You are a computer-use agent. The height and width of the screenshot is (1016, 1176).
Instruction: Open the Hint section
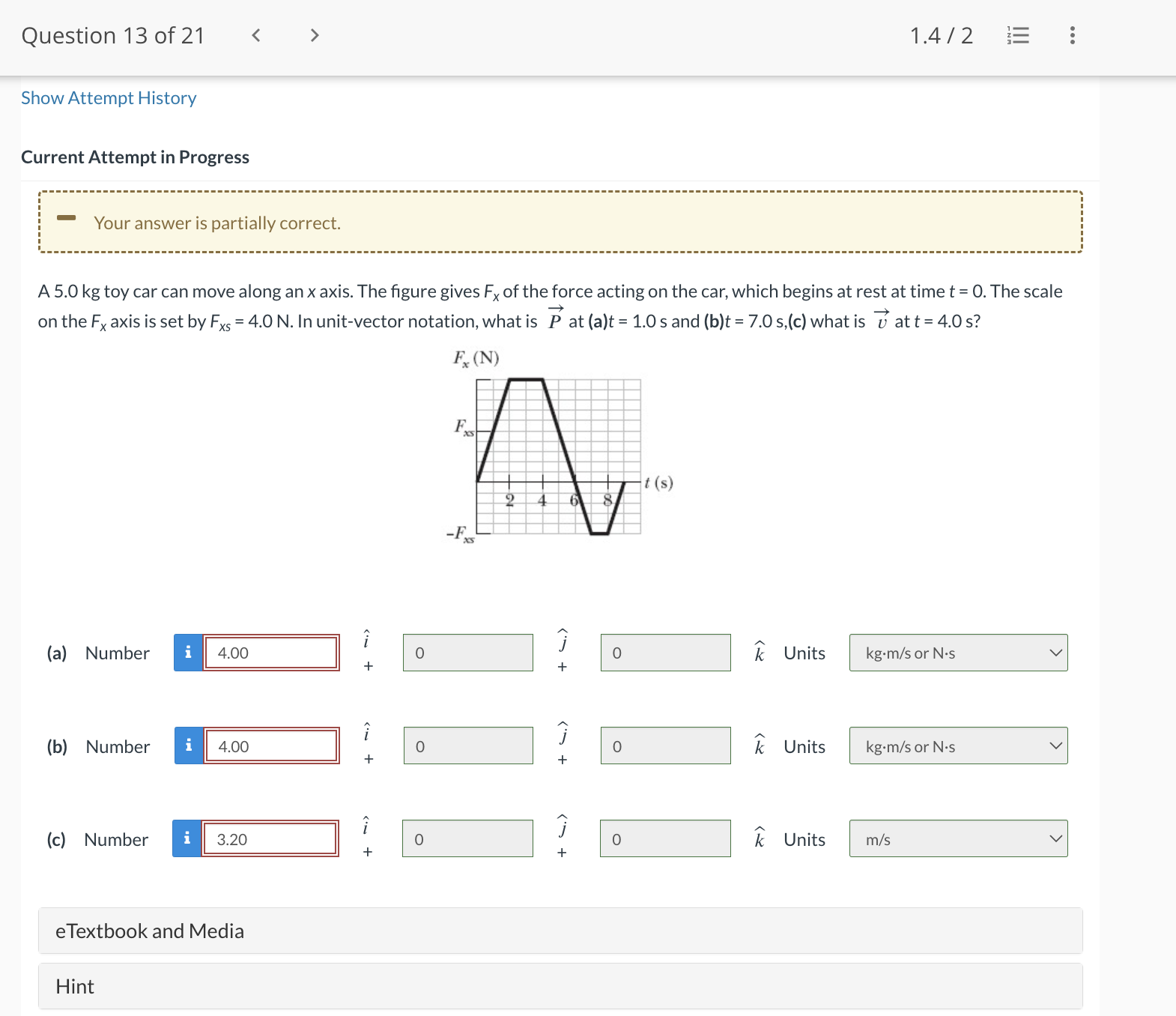[x=73, y=986]
